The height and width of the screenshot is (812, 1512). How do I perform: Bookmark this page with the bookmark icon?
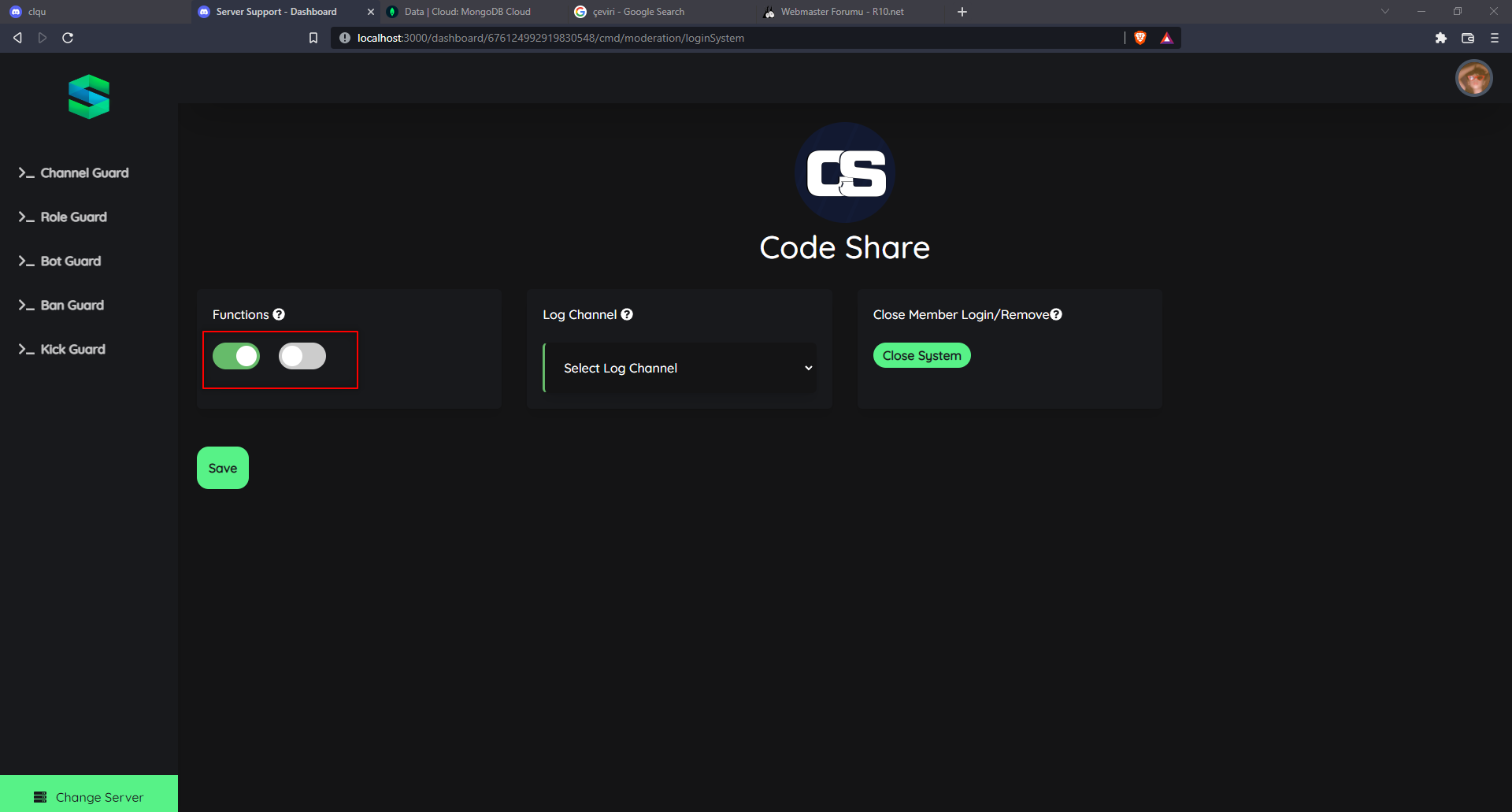point(313,38)
